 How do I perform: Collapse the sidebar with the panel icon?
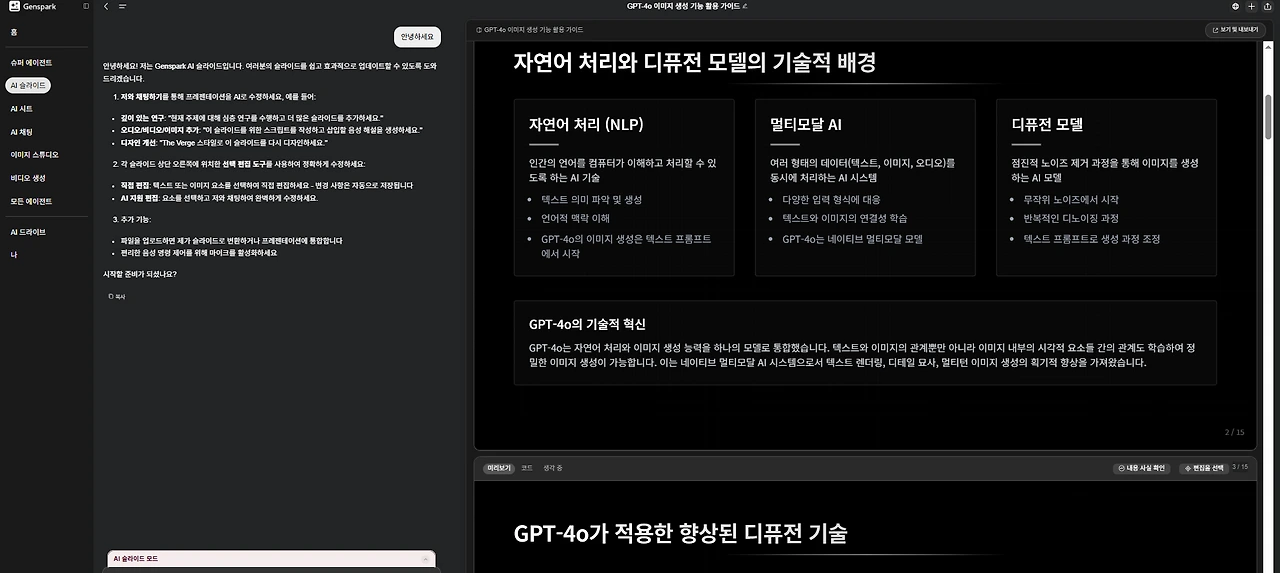85,6
